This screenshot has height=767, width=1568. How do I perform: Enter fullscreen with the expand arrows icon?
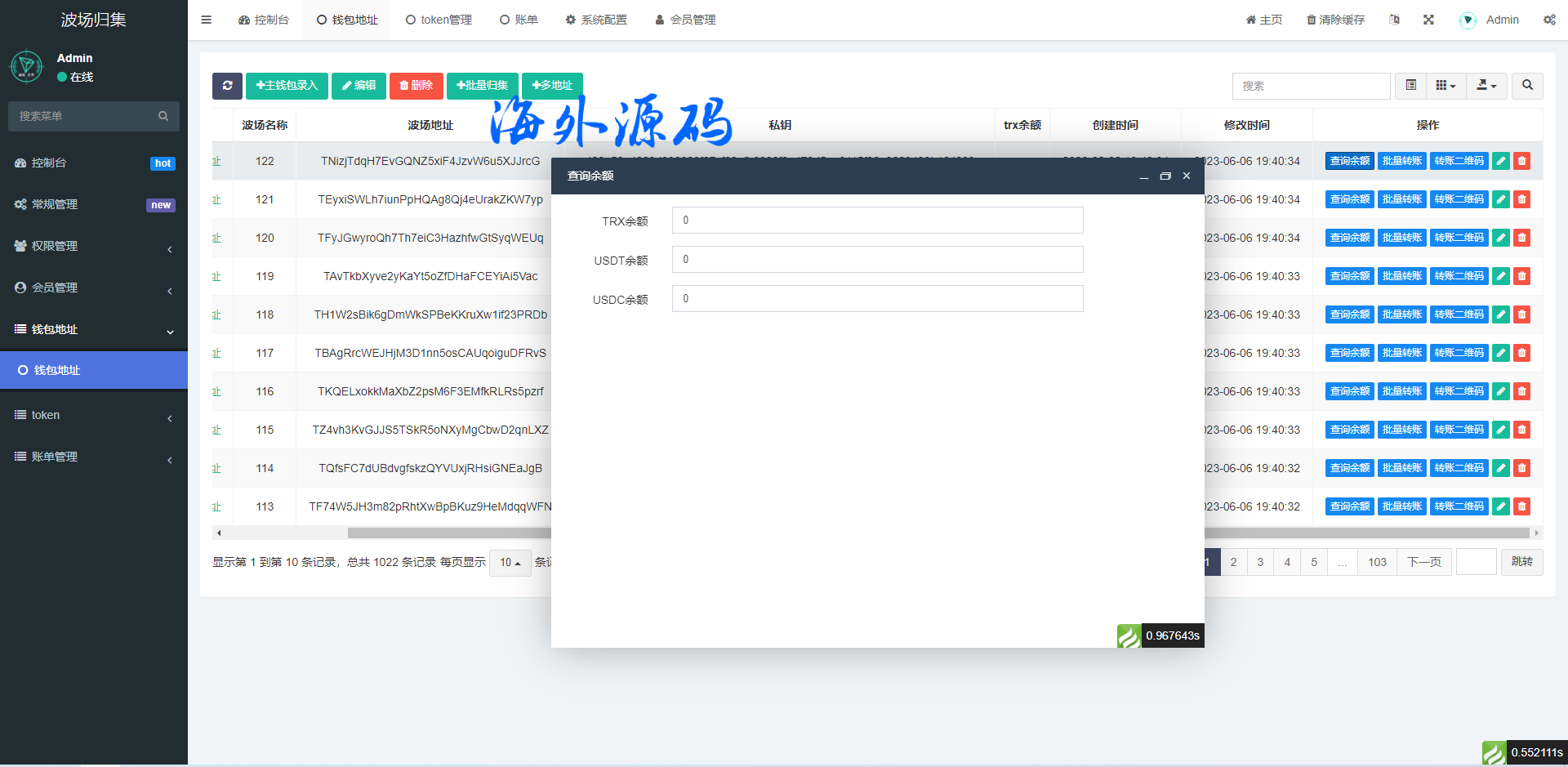[1428, 20]
